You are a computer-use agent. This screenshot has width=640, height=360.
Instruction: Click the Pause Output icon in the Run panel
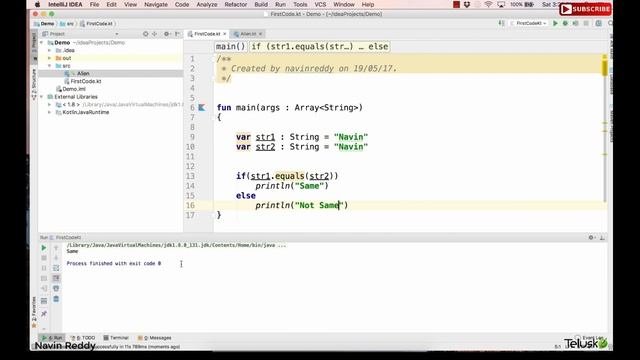44,268
